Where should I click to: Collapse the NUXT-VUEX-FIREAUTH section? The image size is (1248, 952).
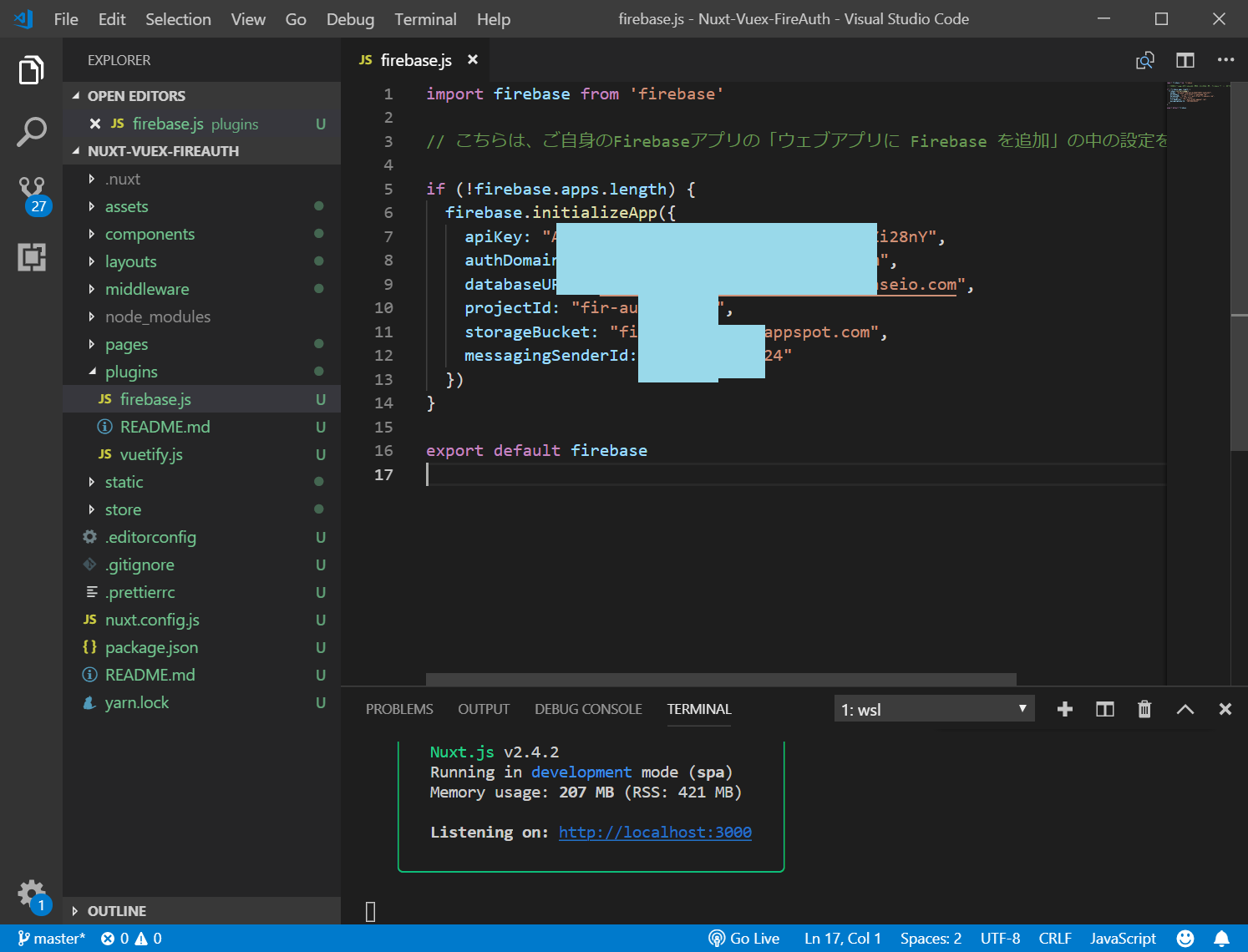pyautogui.click(x=201, y=151)
